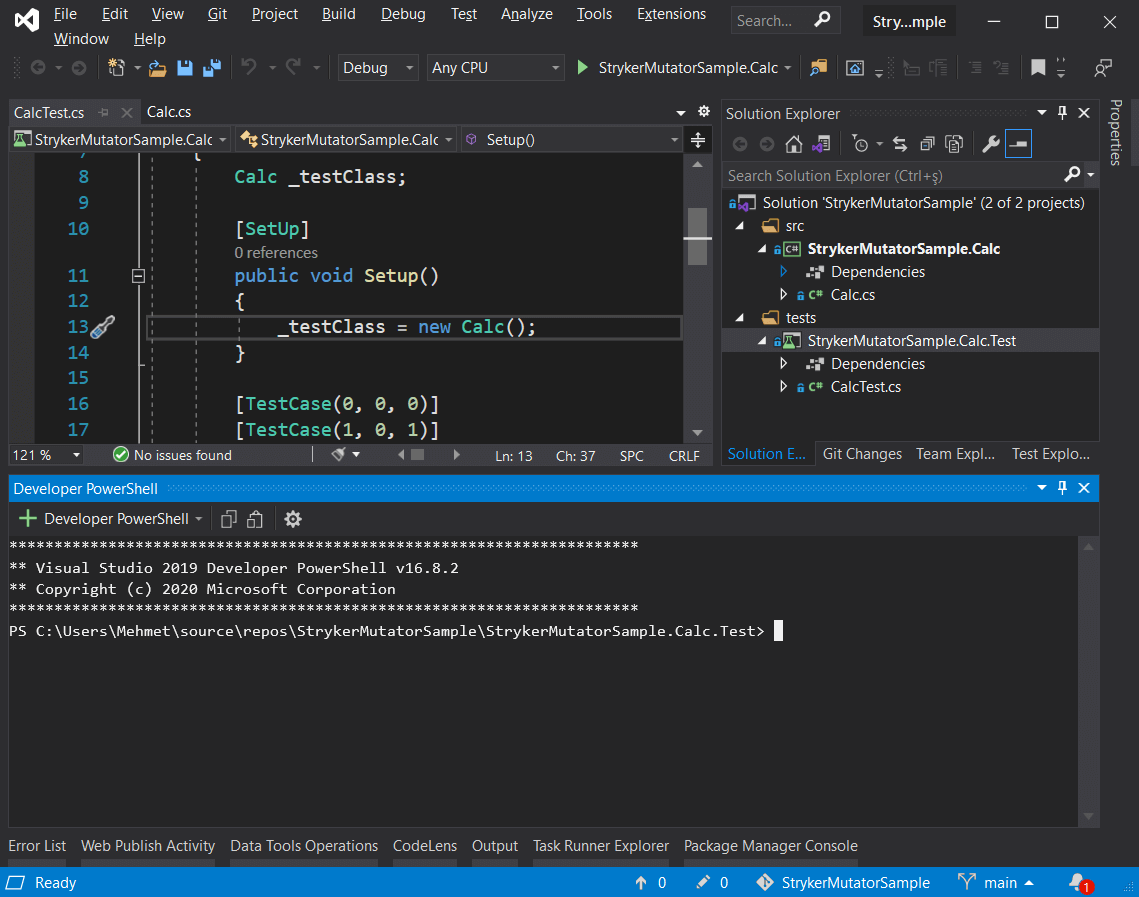Split the editor with the split icon
This screenshot has width=1139, height=897.
point(698,139)
